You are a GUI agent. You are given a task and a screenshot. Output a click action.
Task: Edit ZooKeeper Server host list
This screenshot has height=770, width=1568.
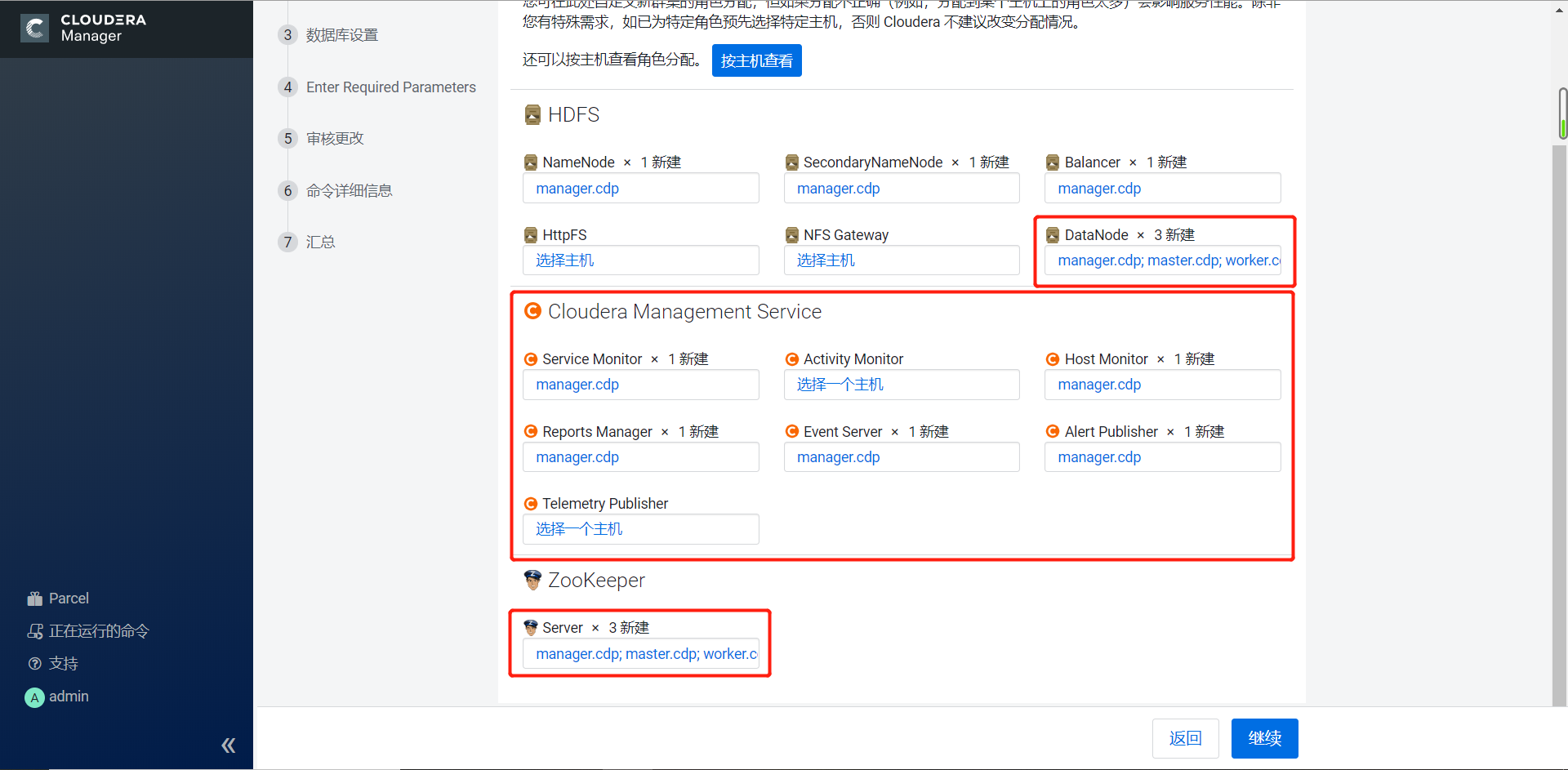pyautogui.click(x=640, y=653)
